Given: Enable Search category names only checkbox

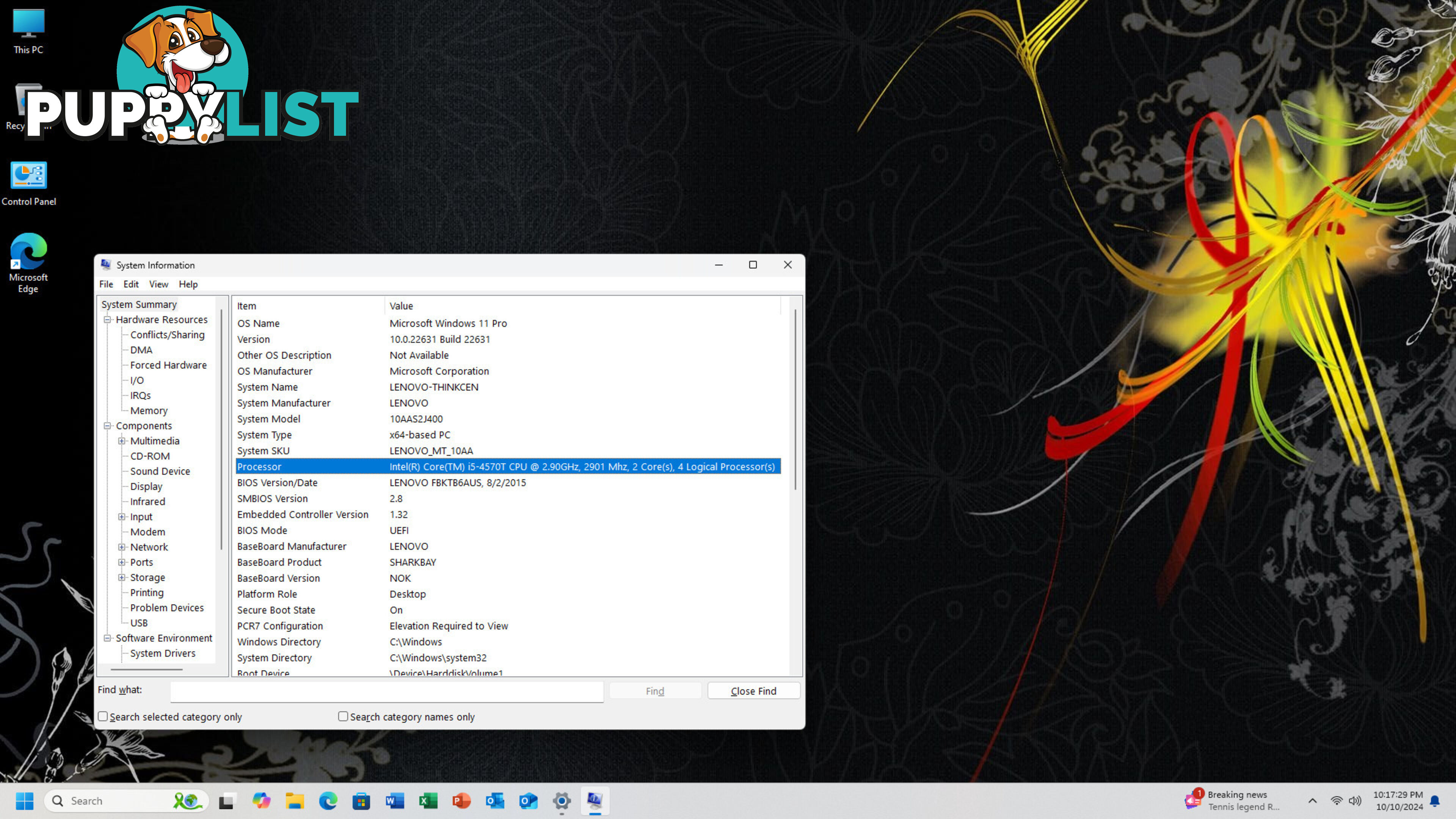Looking at the screenshot, I should (343, 716).
